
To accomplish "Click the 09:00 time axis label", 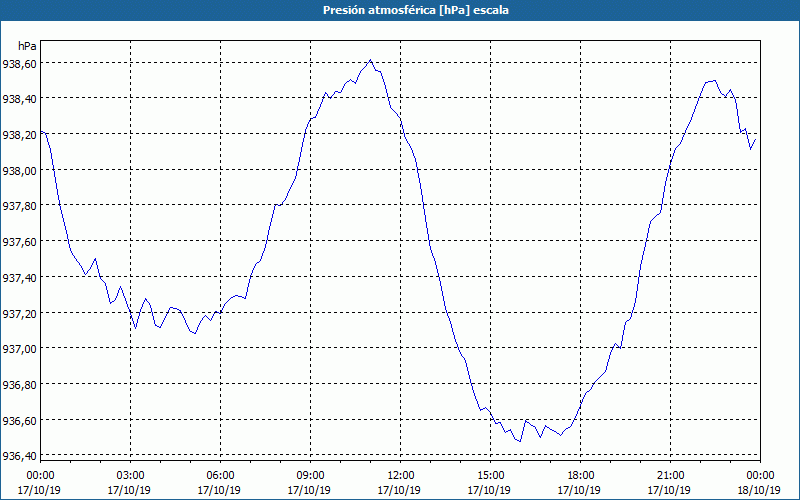I will tap(310, 476).
